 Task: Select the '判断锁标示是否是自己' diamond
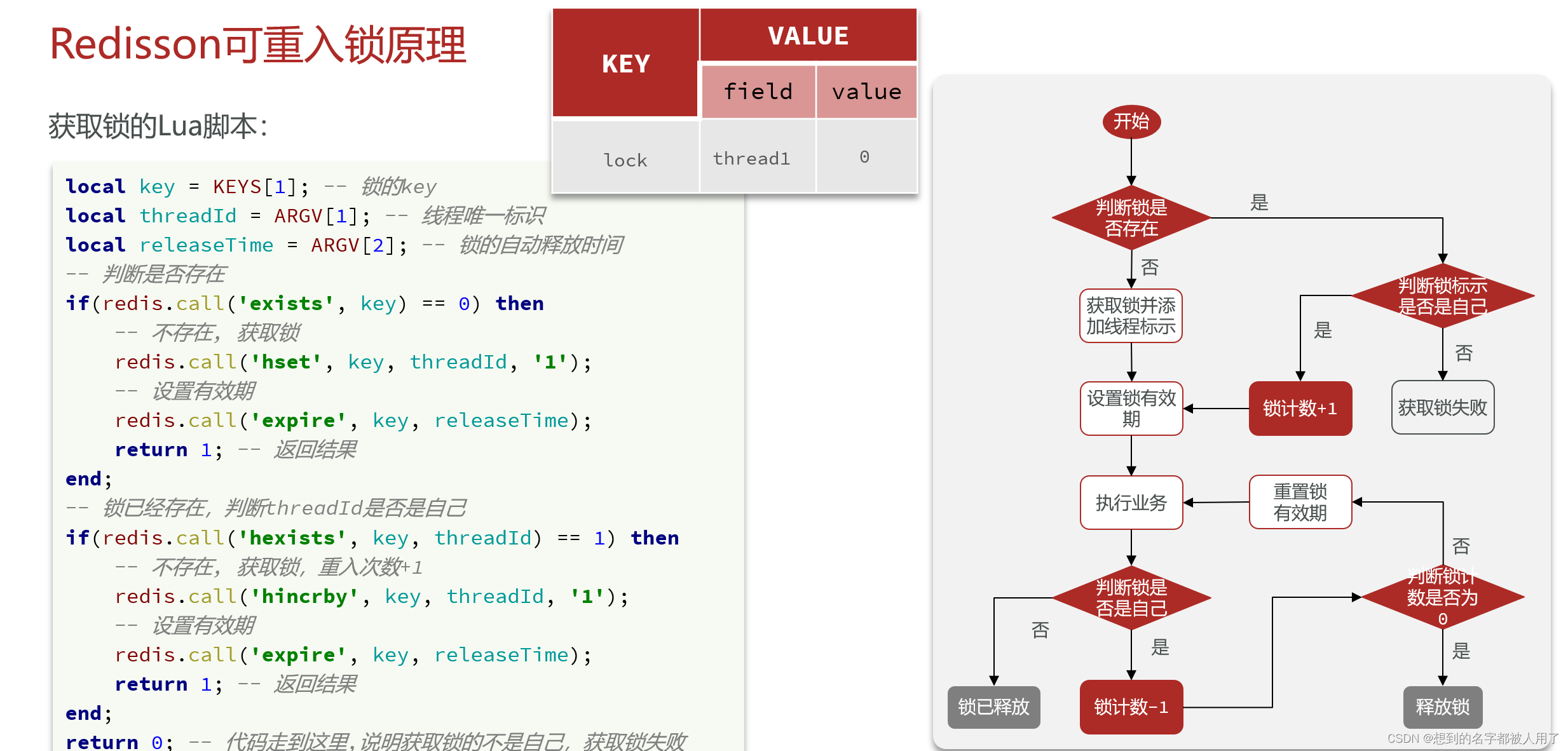1443,296
